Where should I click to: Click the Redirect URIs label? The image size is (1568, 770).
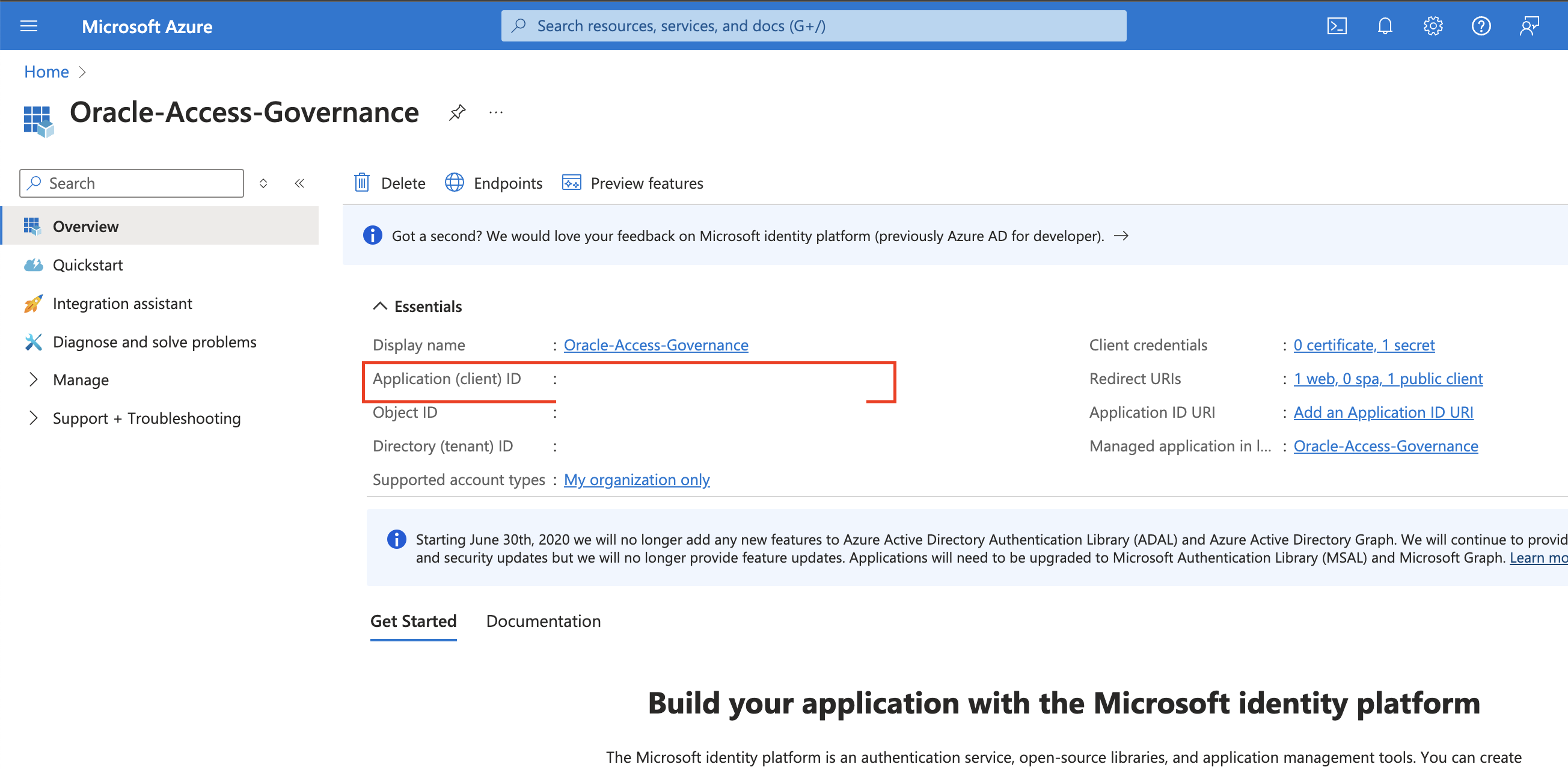(x=1135, y=379)
